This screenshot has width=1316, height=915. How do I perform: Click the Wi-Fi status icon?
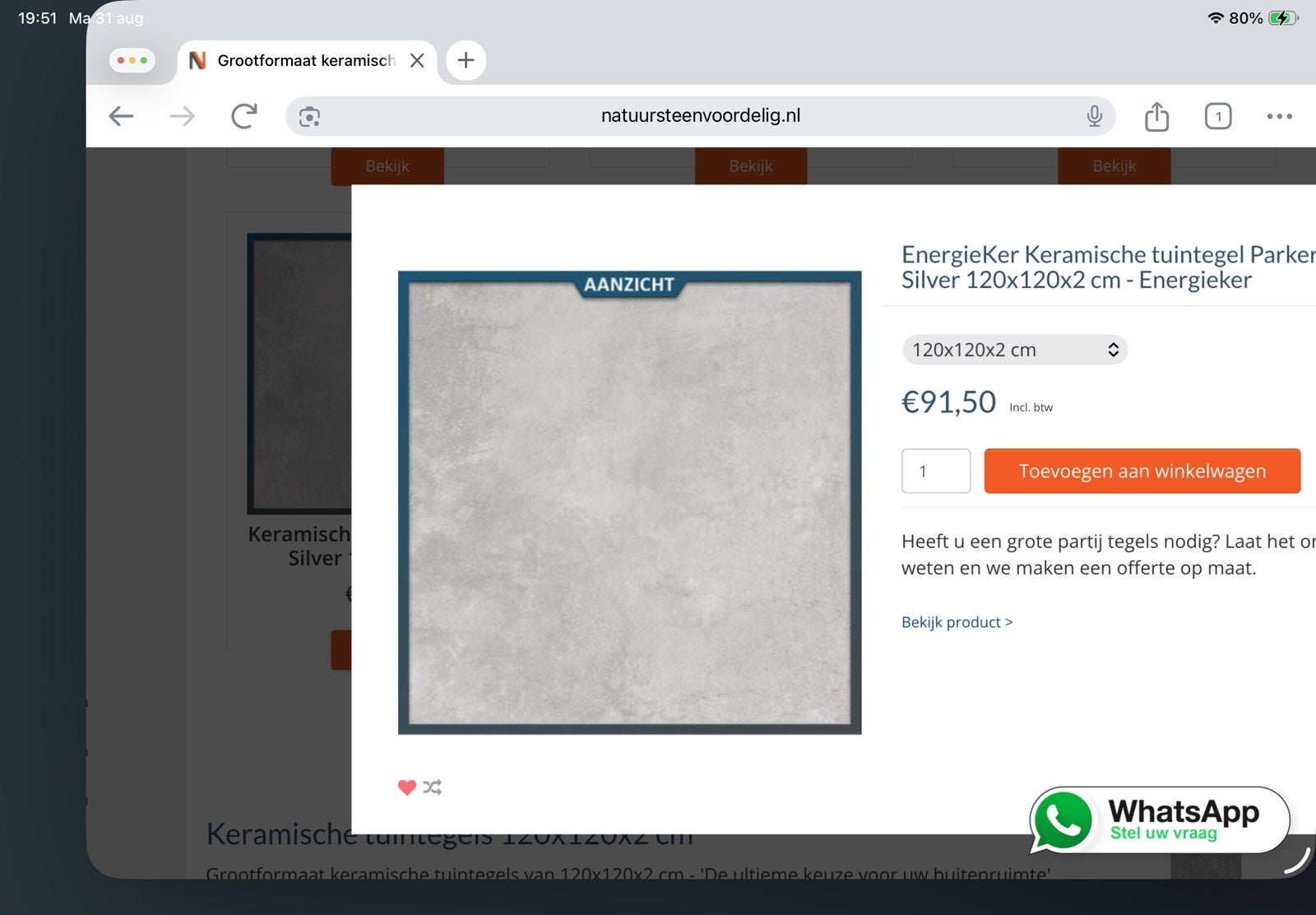tap(1216, 18)
